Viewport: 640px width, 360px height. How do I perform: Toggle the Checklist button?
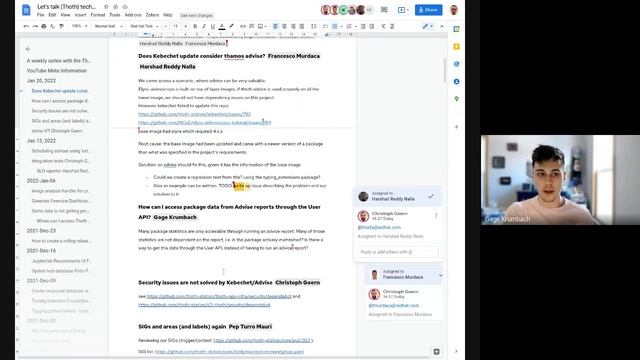pyautogui.click(x=325, y=26)
